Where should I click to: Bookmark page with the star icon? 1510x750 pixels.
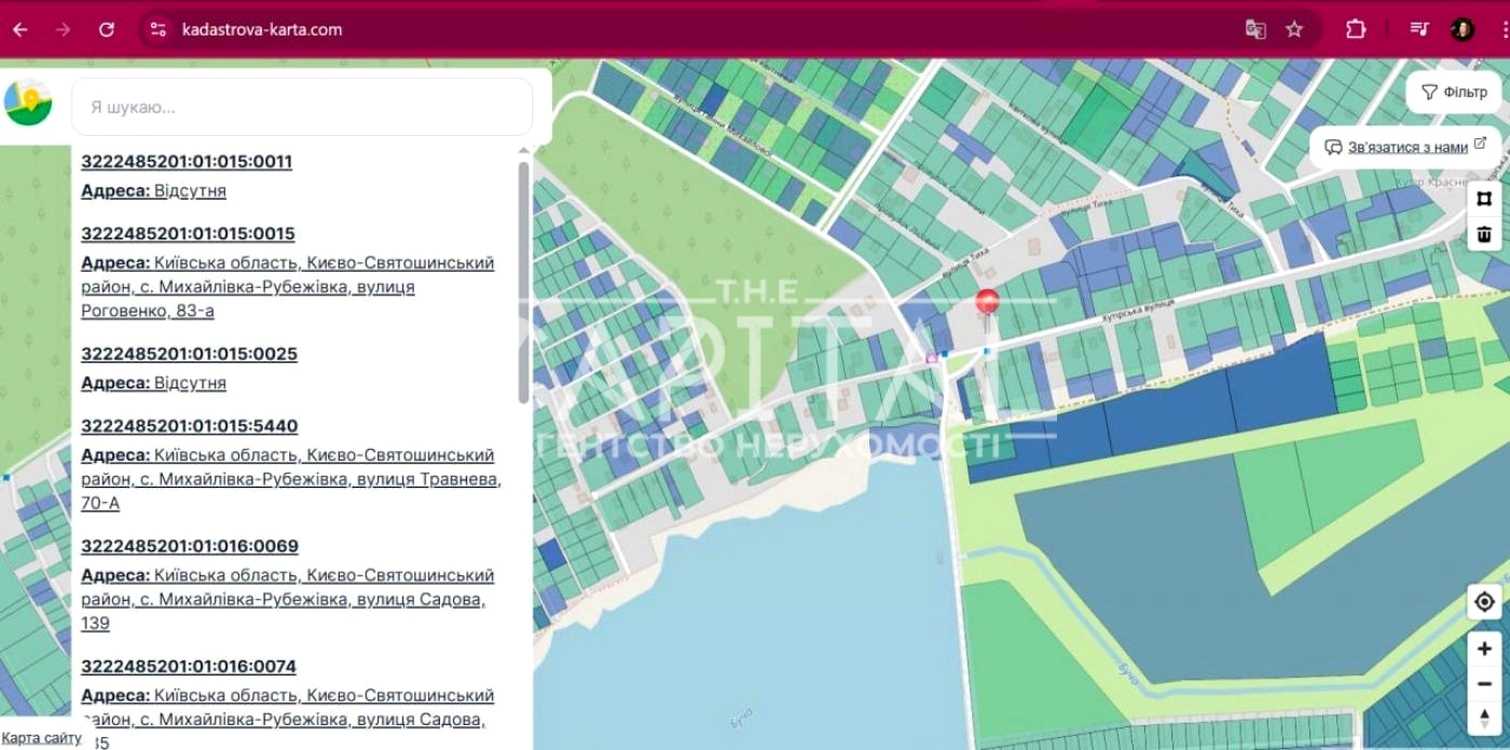point(1294,29)
